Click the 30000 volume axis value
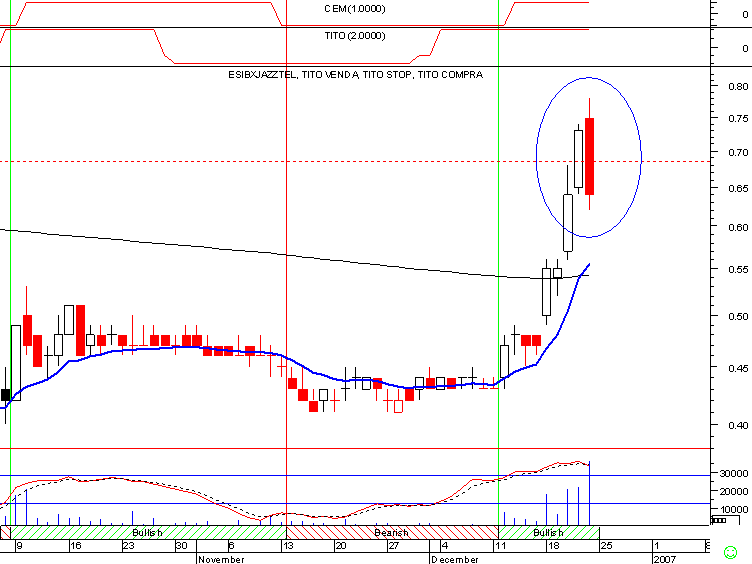Image resolution: width=752 pixels, height=564 pixels. [734, 473]
